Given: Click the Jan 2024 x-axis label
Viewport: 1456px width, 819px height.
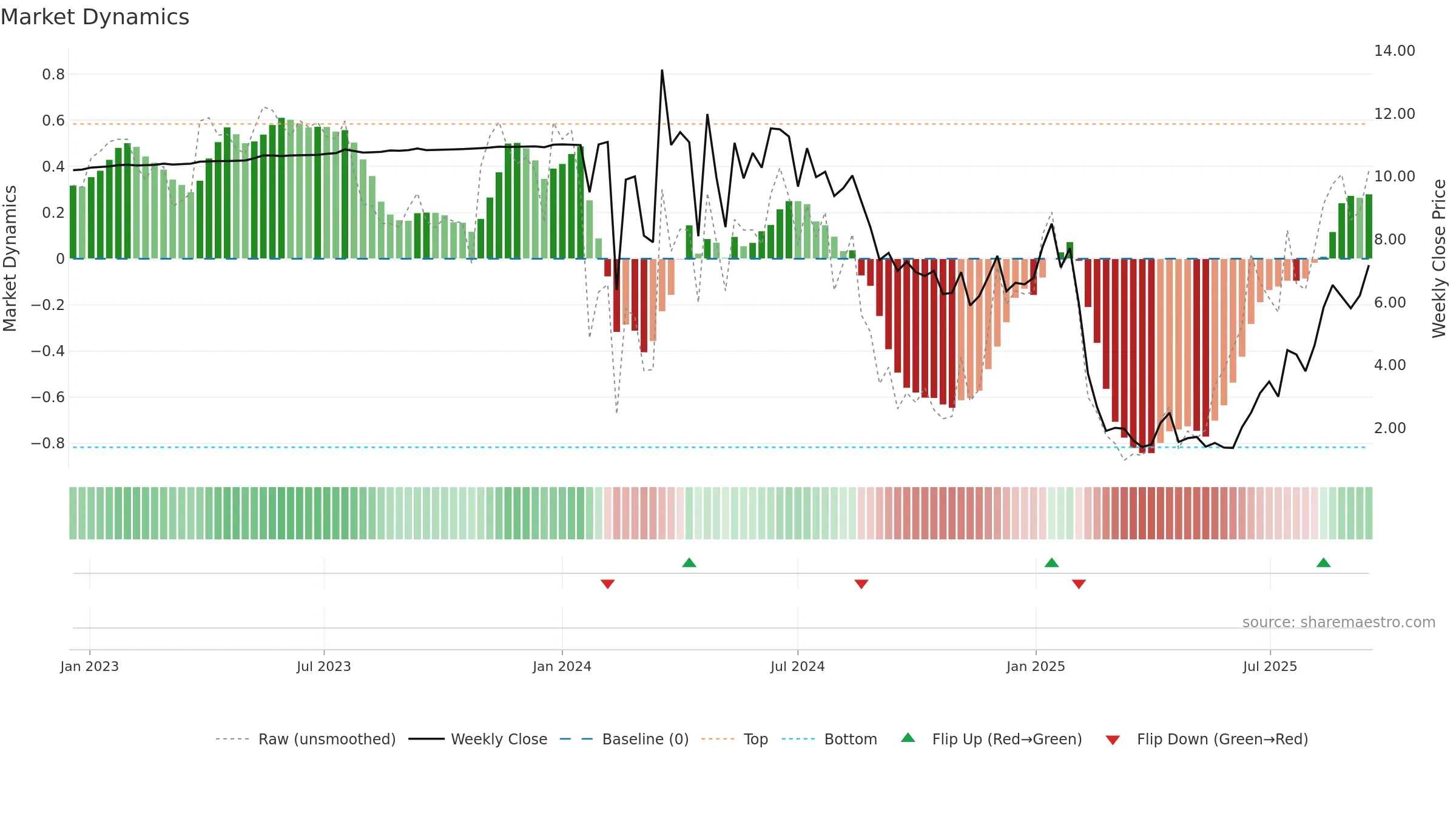Looking at the screenshot, I should [x=562, y=666].
